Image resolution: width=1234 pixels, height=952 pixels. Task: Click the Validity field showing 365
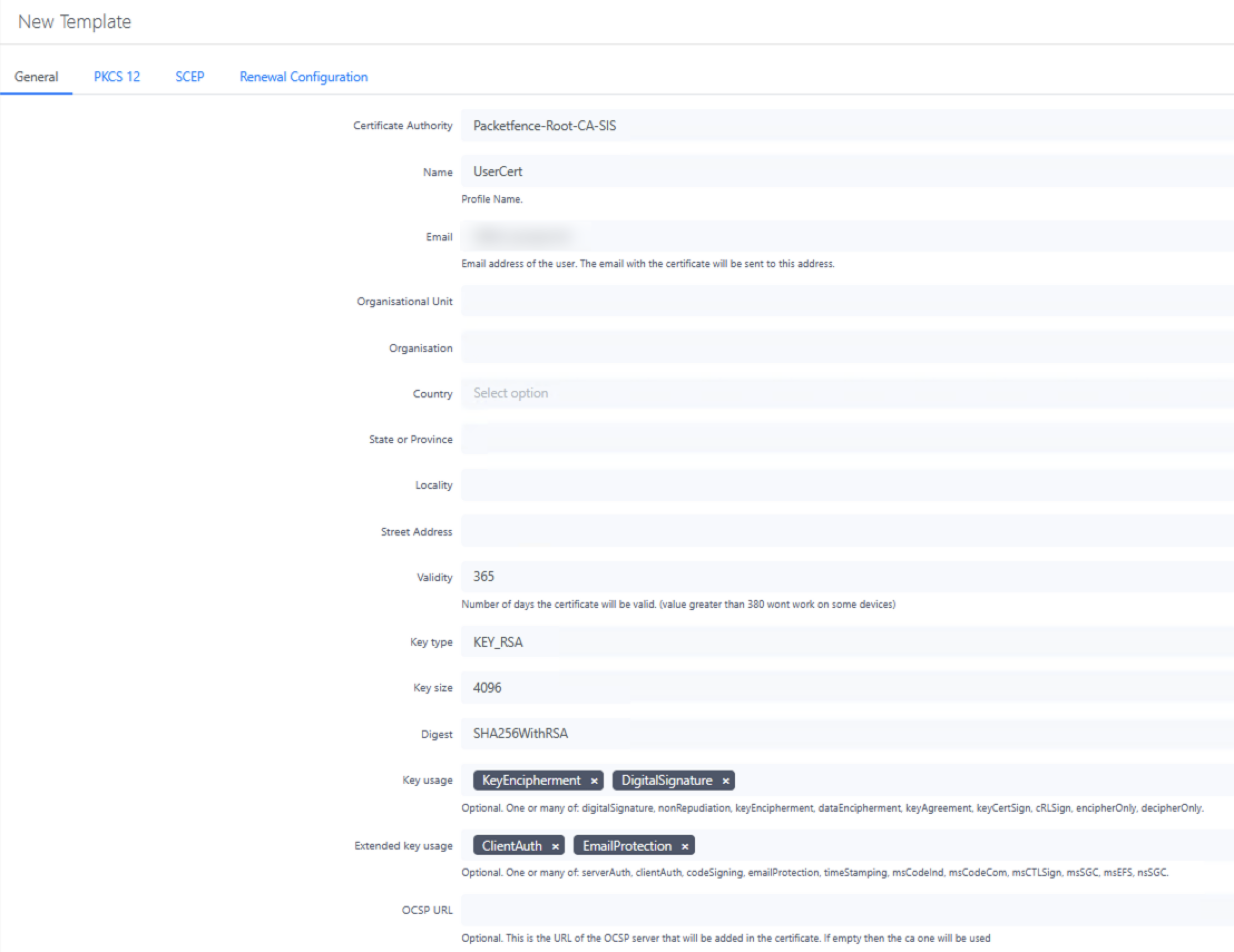847,577
